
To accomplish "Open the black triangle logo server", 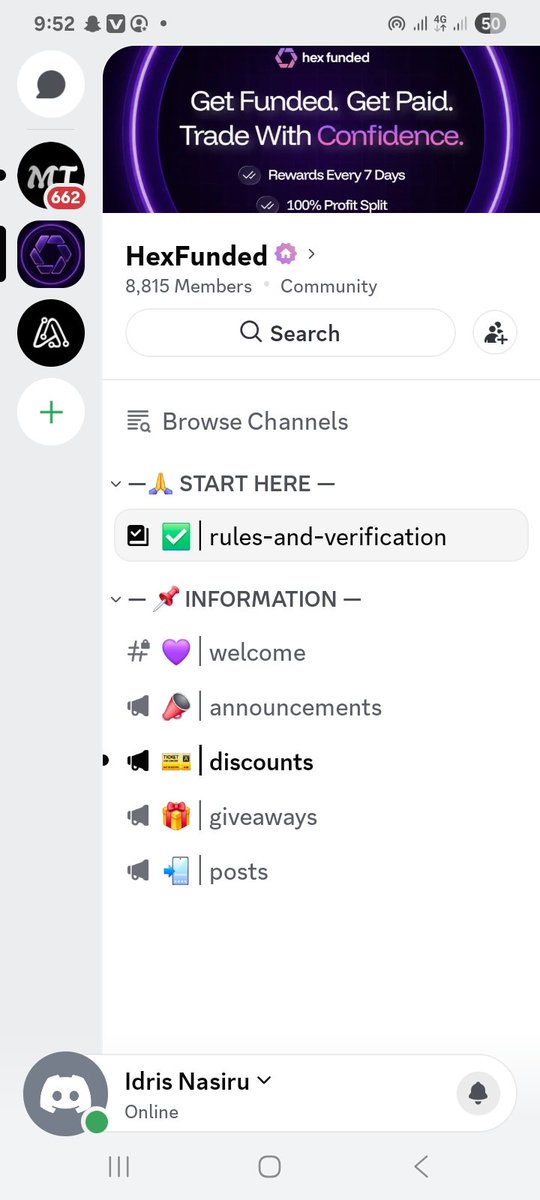I will click(x=51, y=332).
